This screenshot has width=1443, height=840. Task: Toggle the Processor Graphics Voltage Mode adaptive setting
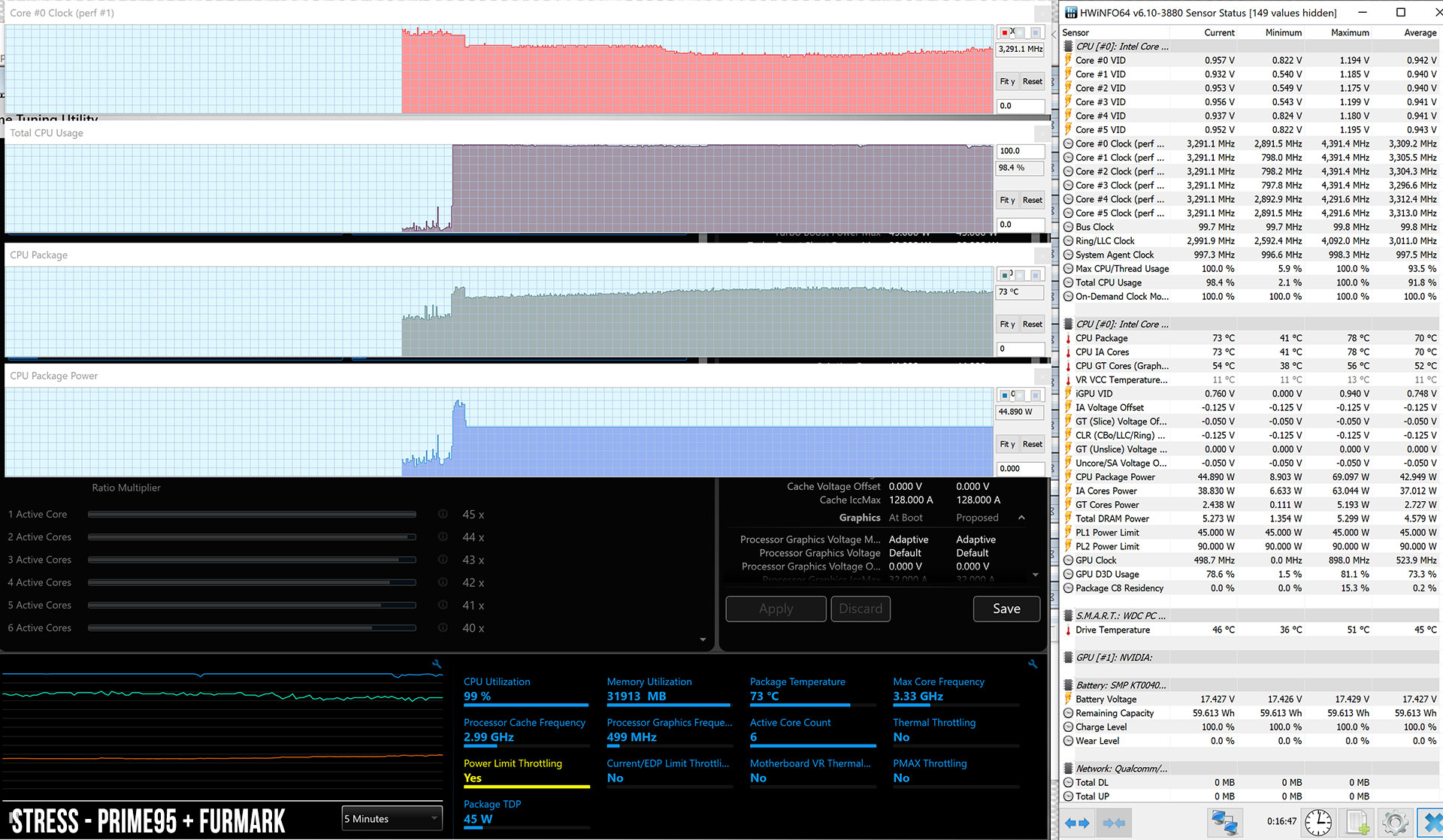[972, 538]
